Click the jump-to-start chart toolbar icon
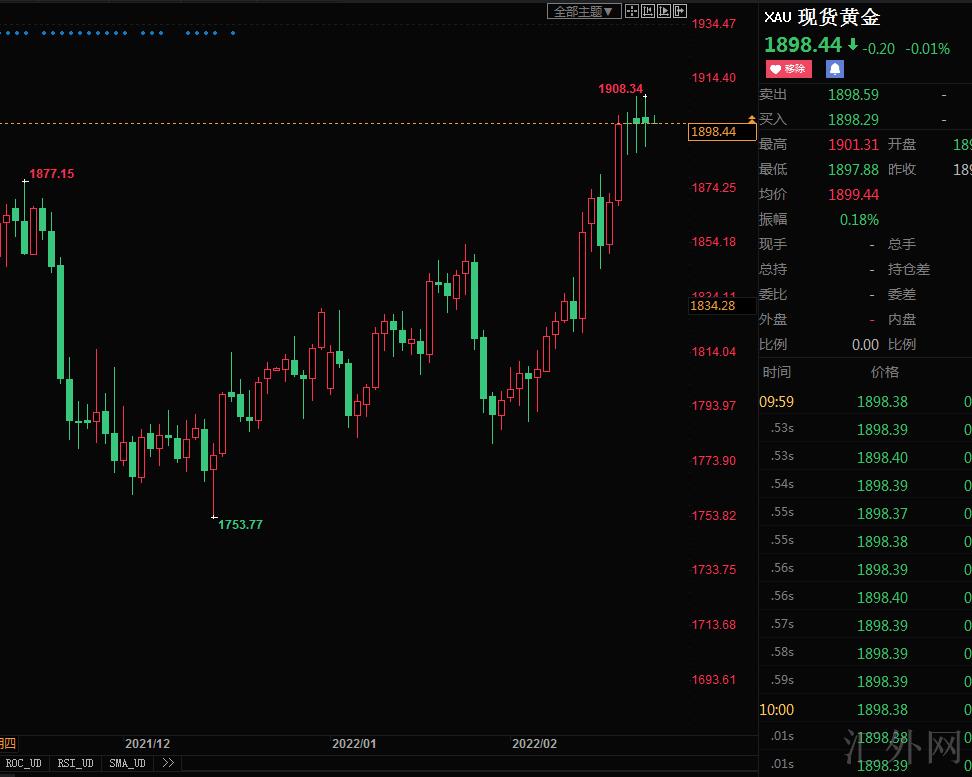Image resolution: width=972 pixels, height=777 pixels. pyautogui.click(x=648, y=11)
